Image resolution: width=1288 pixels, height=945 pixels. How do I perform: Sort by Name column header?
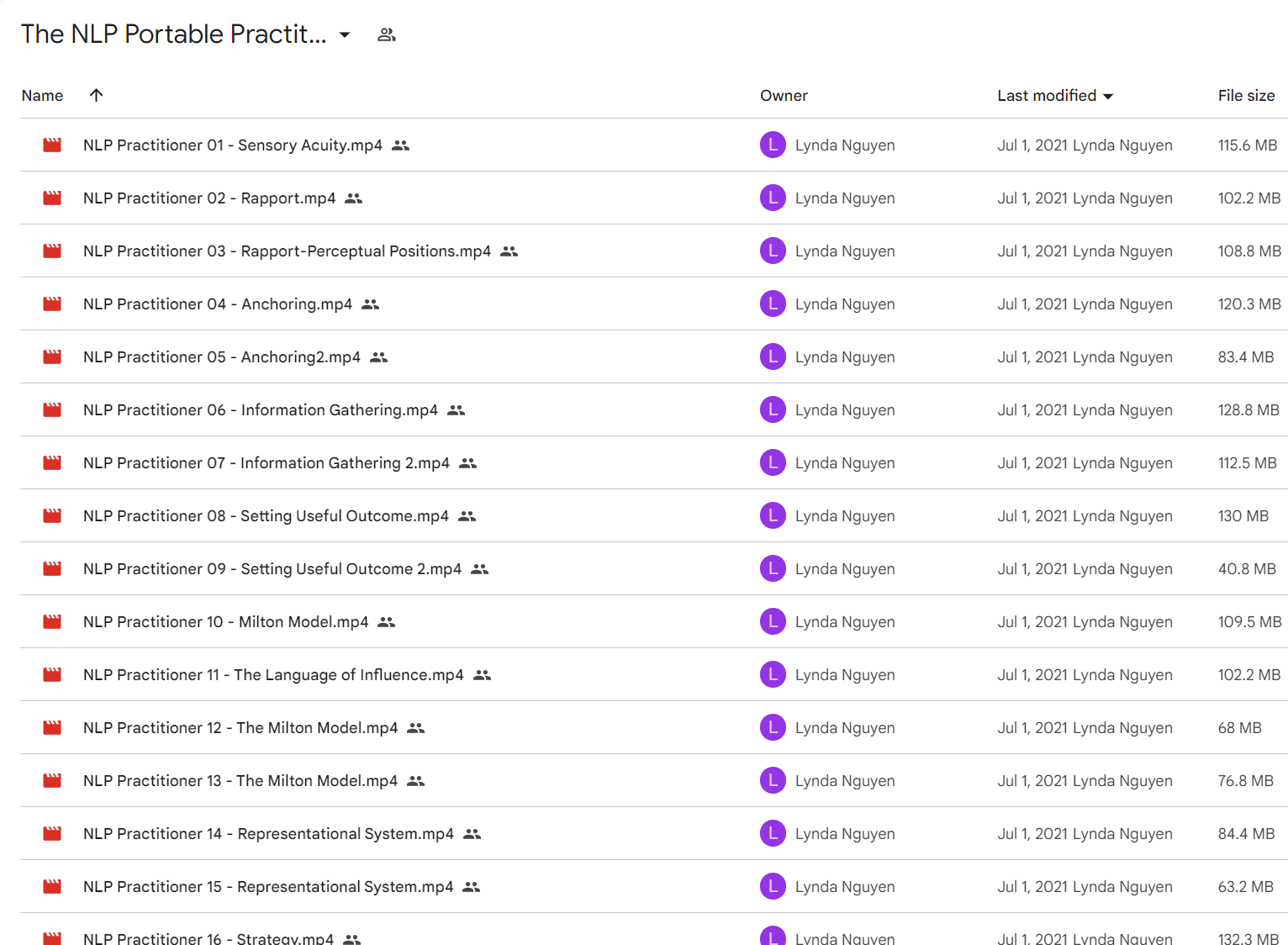42,96
